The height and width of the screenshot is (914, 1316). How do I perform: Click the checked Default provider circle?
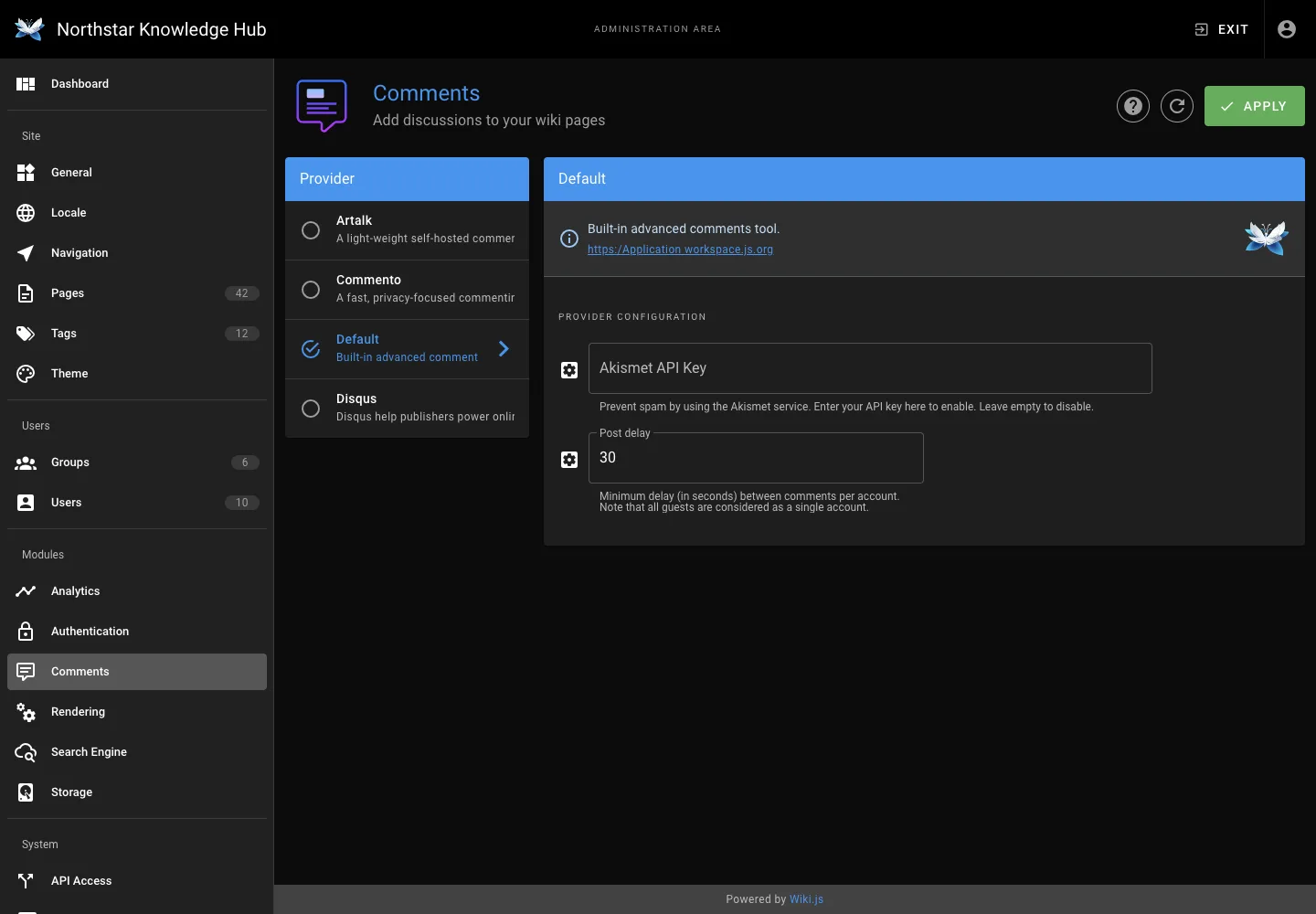[311, 349]
